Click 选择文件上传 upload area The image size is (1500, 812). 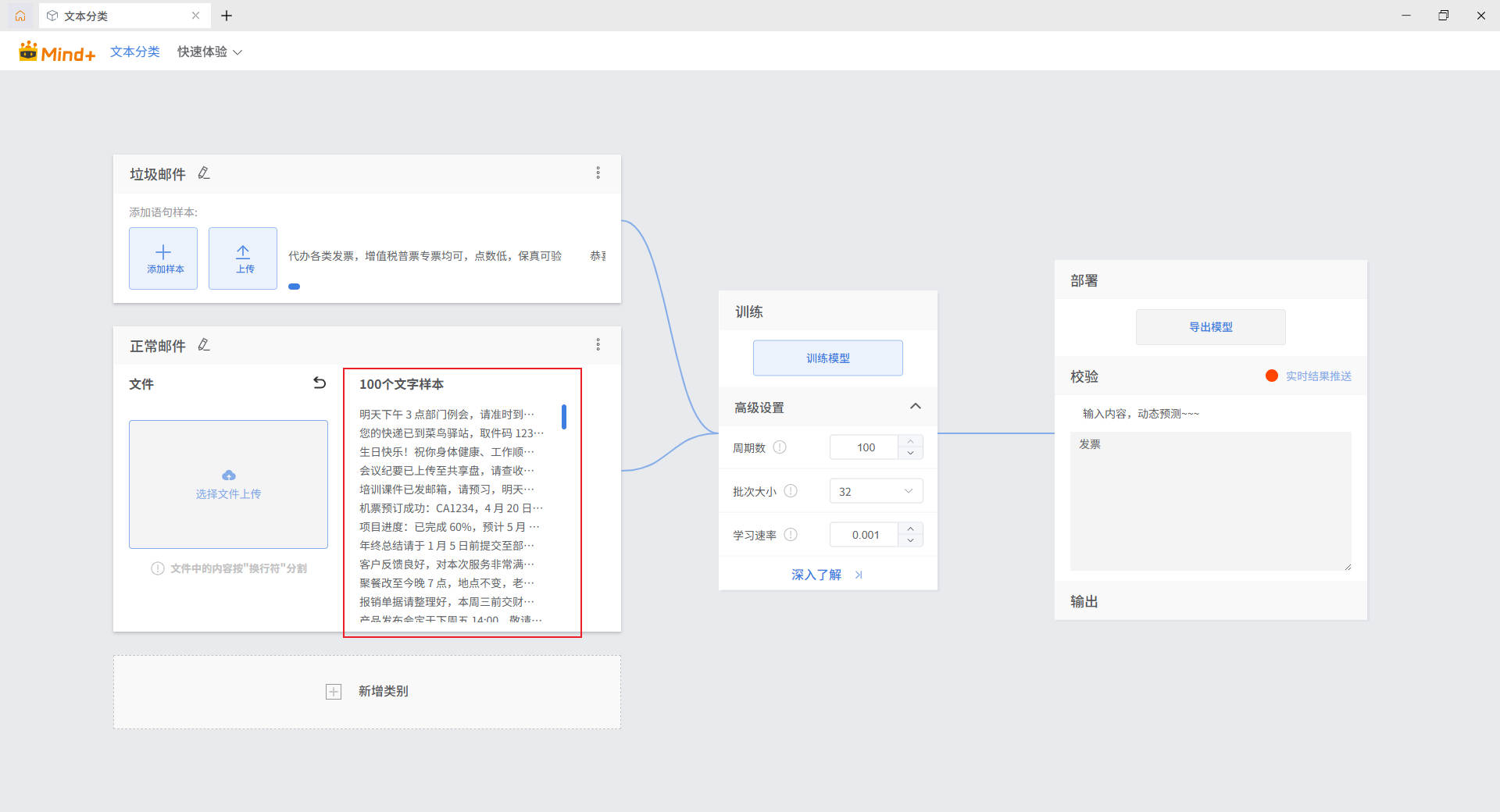[x=228, y=484]
